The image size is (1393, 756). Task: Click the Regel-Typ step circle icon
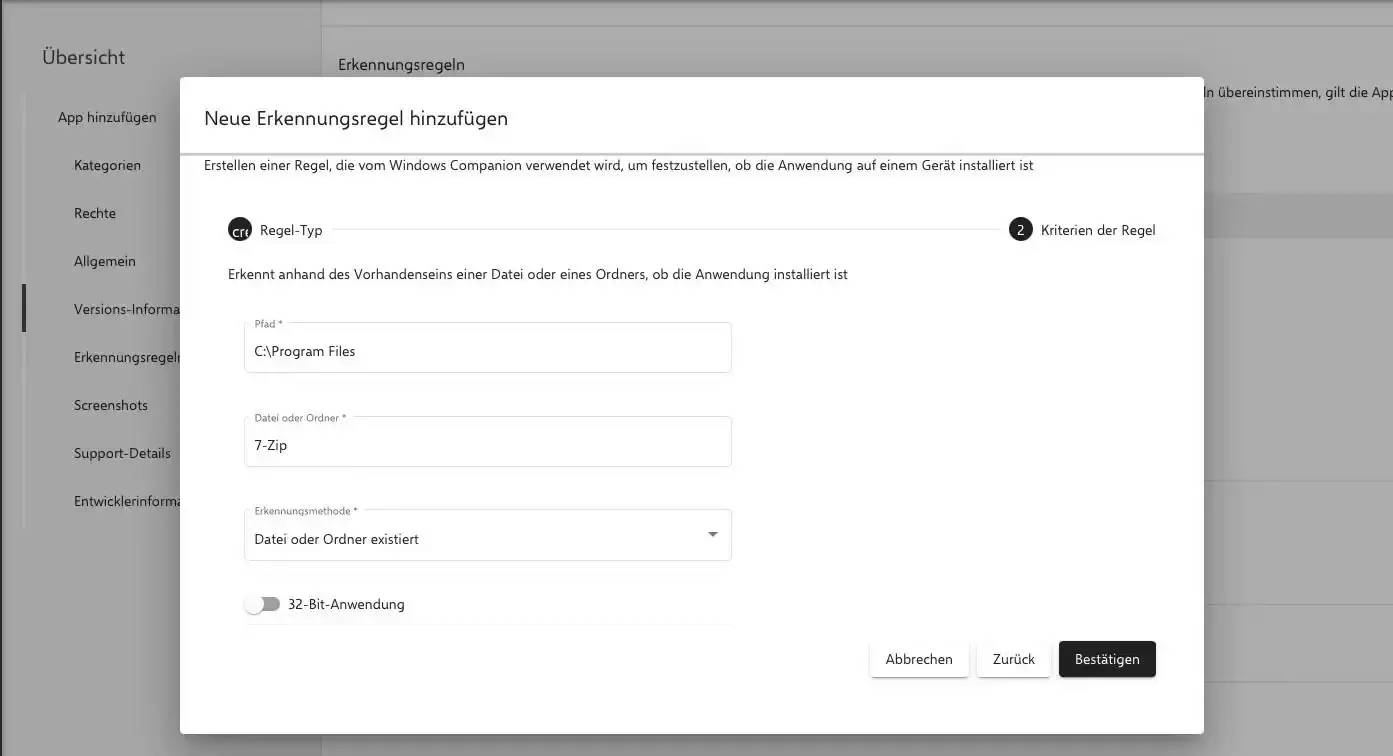(x=240, y=230)
